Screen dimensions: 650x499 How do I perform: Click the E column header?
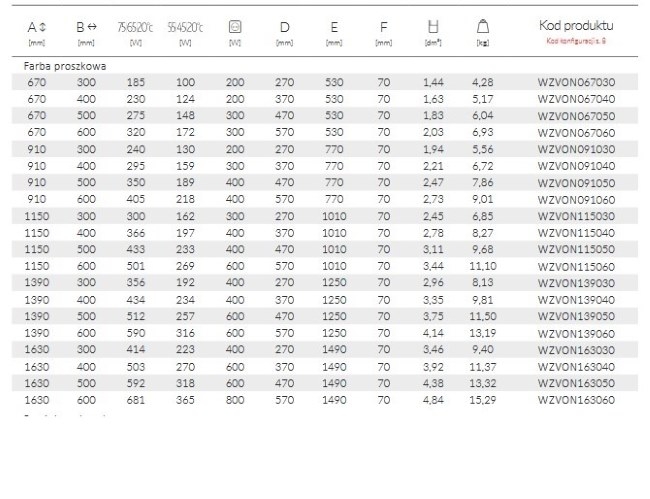point(334,28)
